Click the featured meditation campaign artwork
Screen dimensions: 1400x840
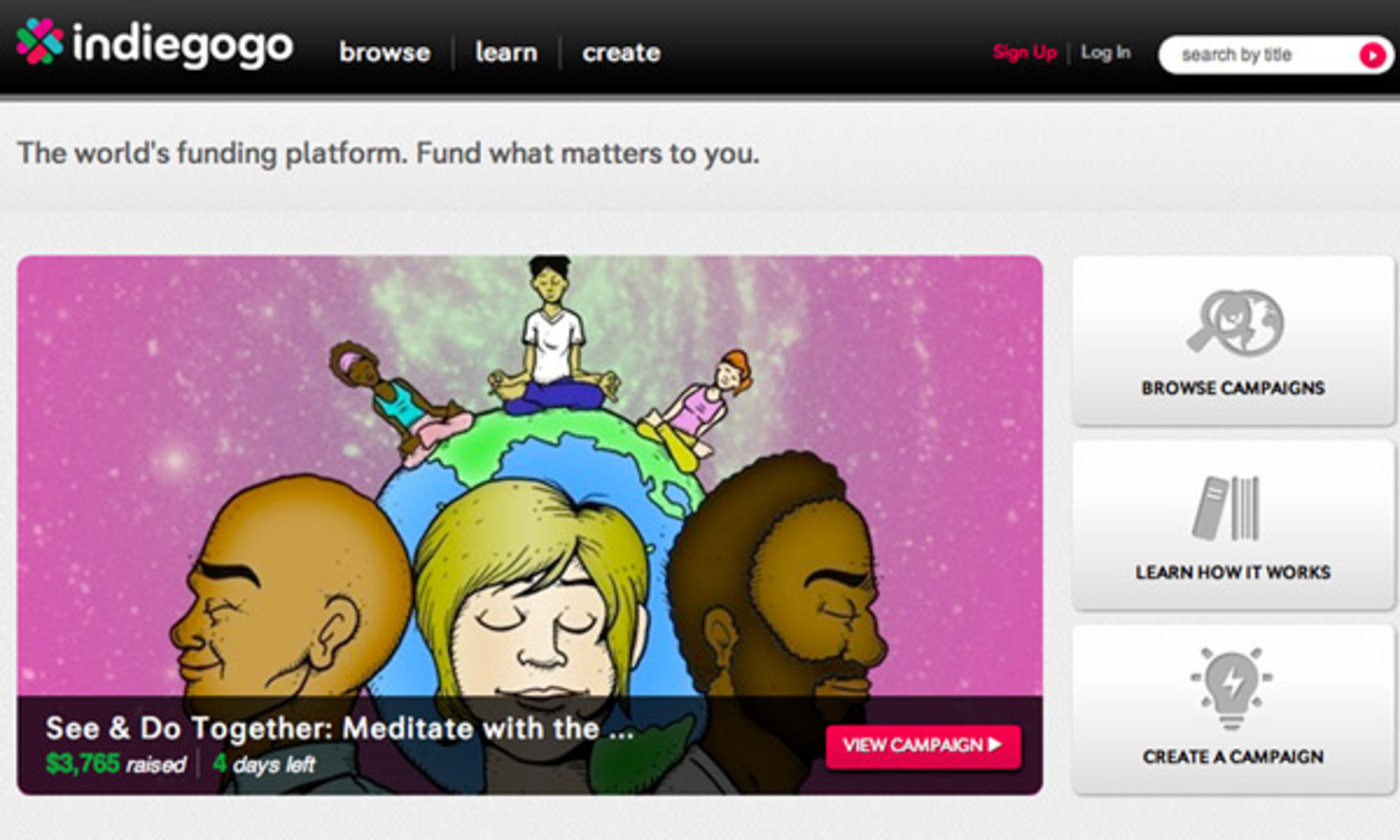[x=530, y=476]
